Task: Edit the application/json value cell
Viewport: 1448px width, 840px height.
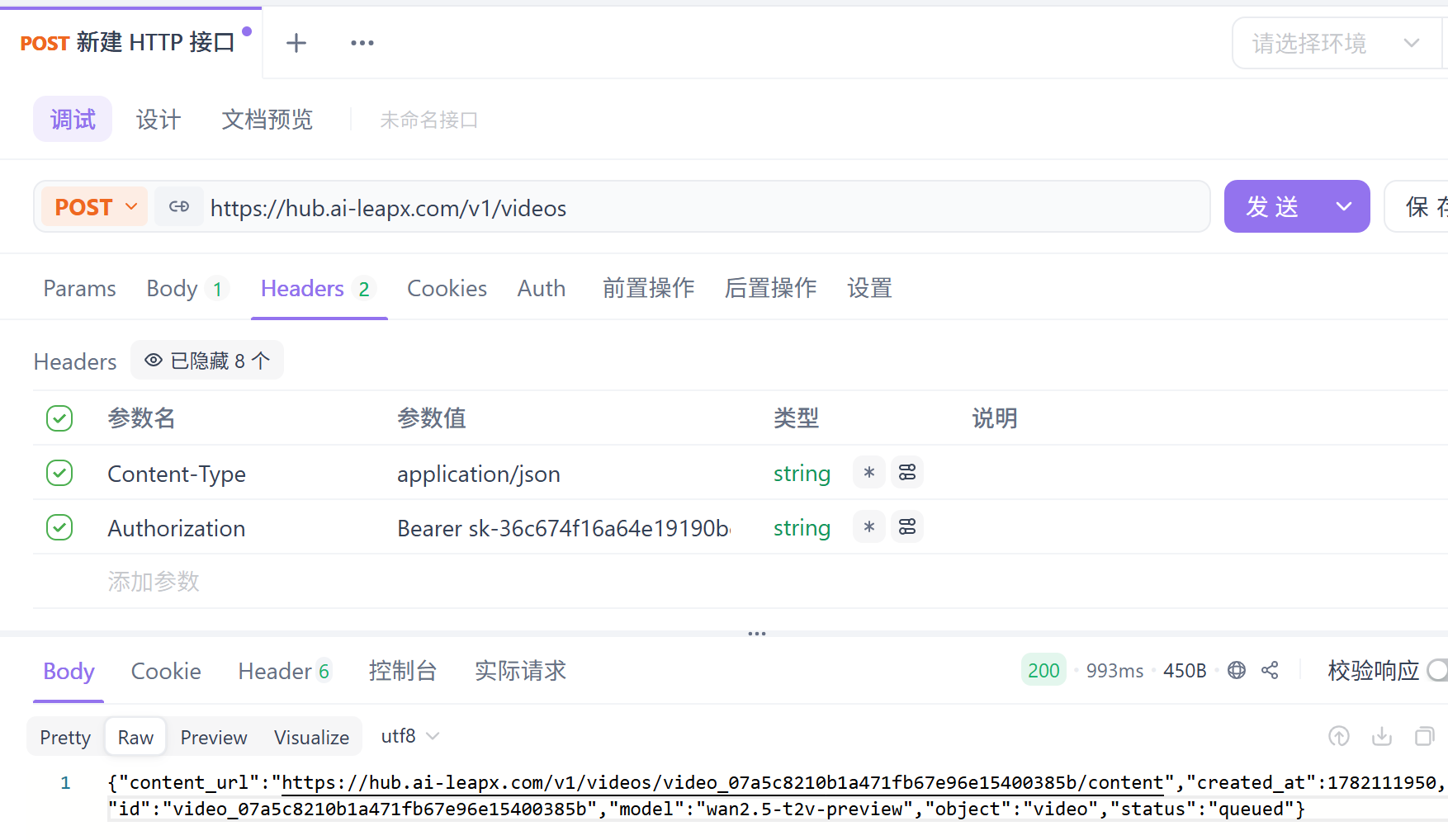Action: tap(479, 474)
